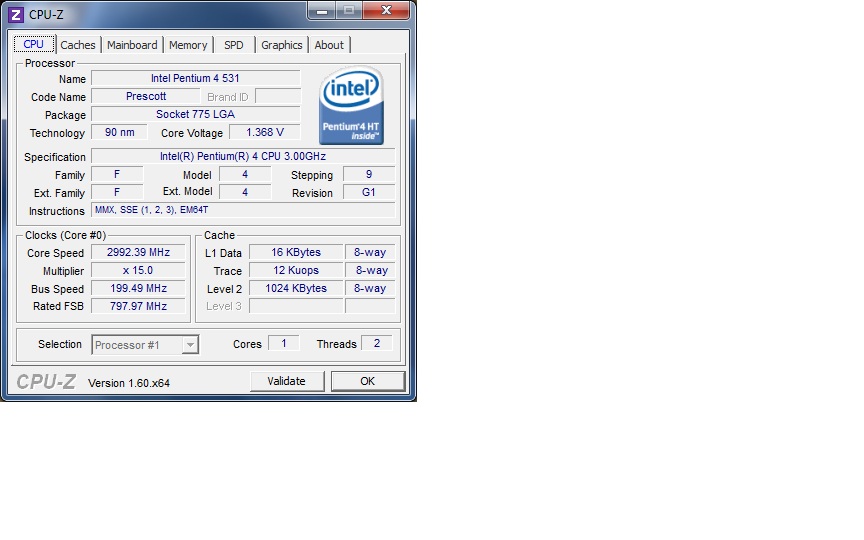Select the CPU tab
Screen dimensions: 864x540
[34, 44]
